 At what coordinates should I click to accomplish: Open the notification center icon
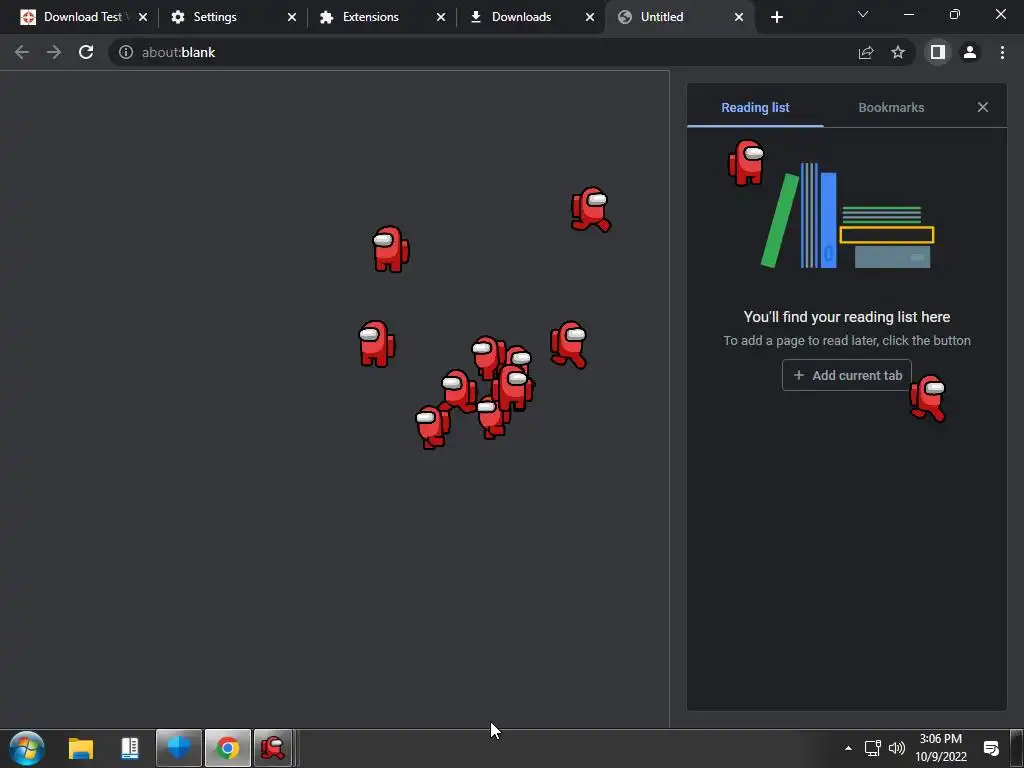(x=991, y=748)
